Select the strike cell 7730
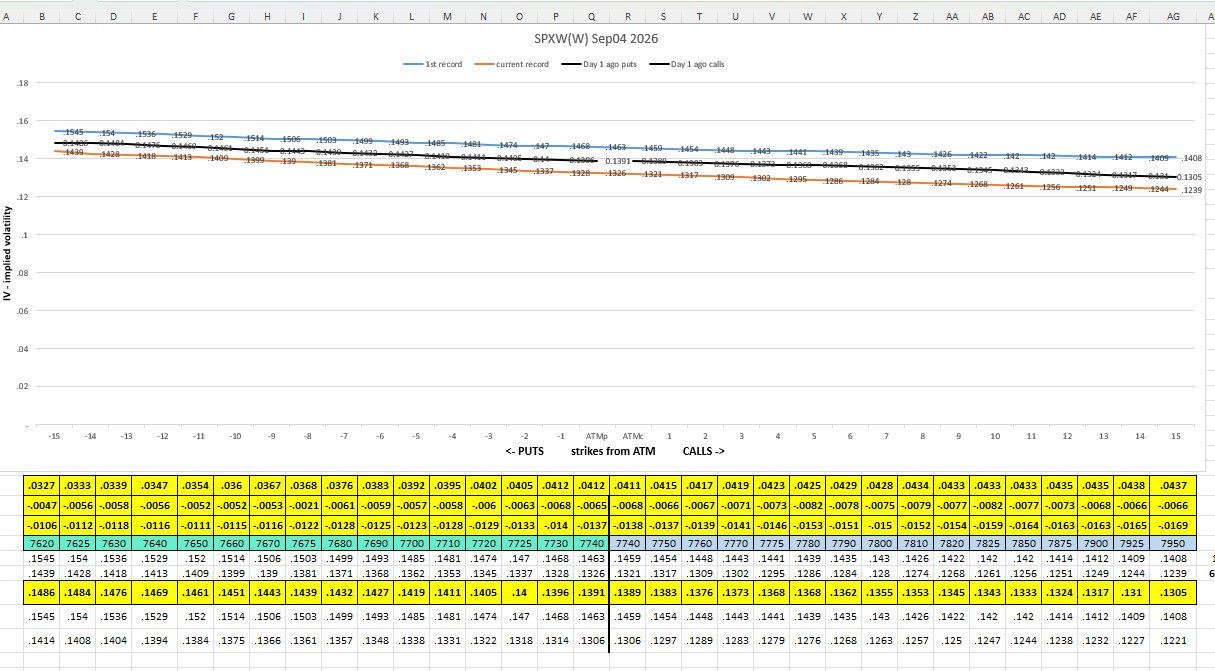Viewport: 1215px width, 671px height. pyautogui.click(x=555, y=542)
